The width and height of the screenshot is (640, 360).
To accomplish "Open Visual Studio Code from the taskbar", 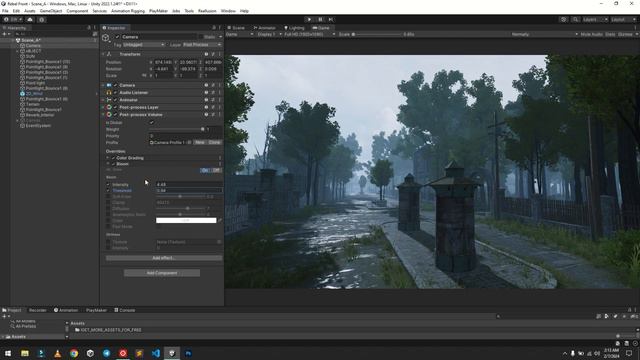I will pyautogui.click(x=156, y=353).
